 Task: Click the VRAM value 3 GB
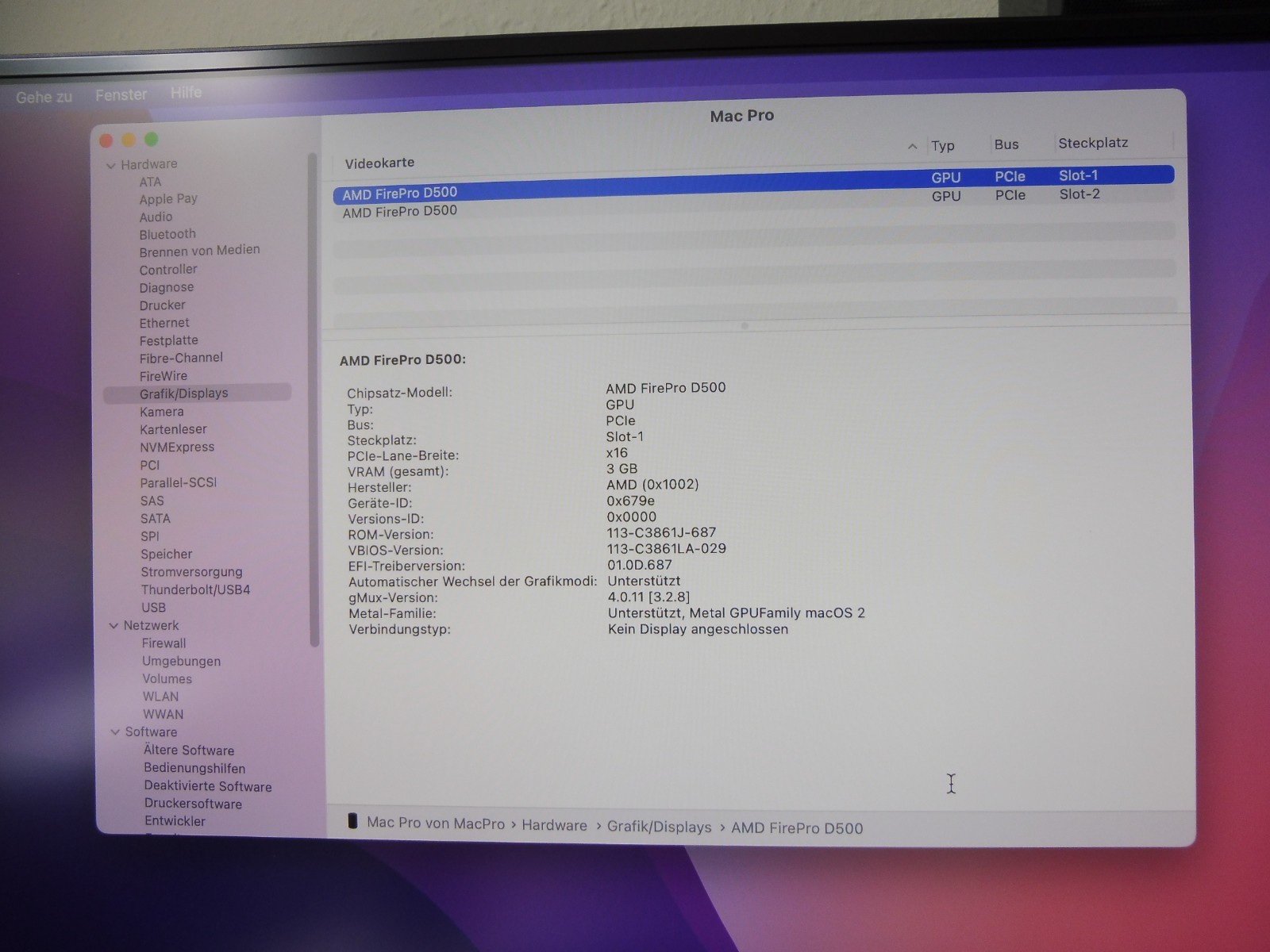[622, 469]
